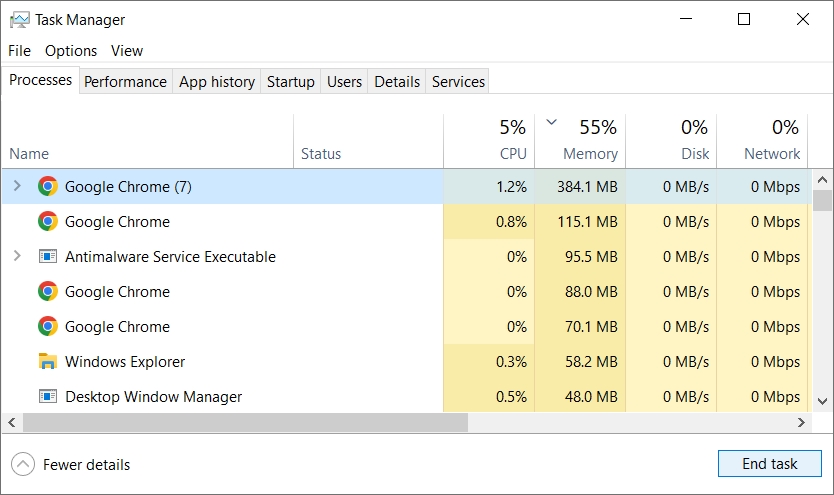834x495 pixels.
Task: Click the 1.2% CPU value
Action: coord(511,187)
